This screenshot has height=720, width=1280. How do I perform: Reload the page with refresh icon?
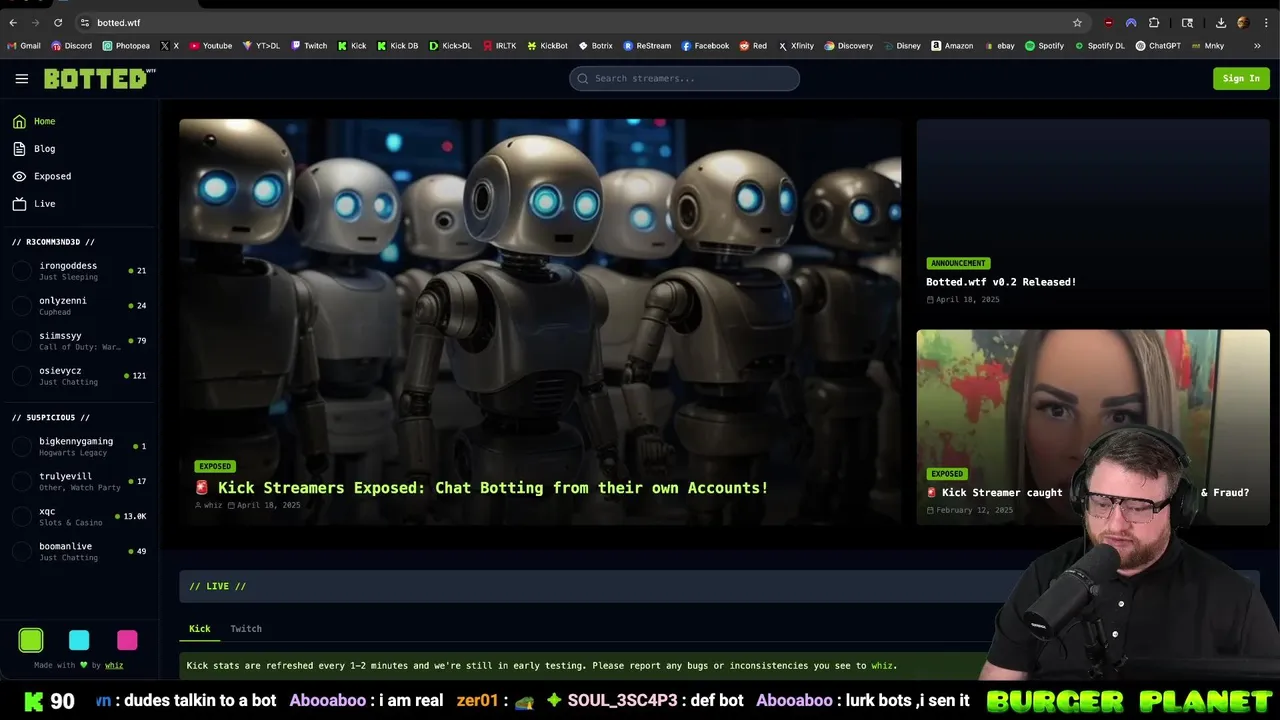(58, 22)
